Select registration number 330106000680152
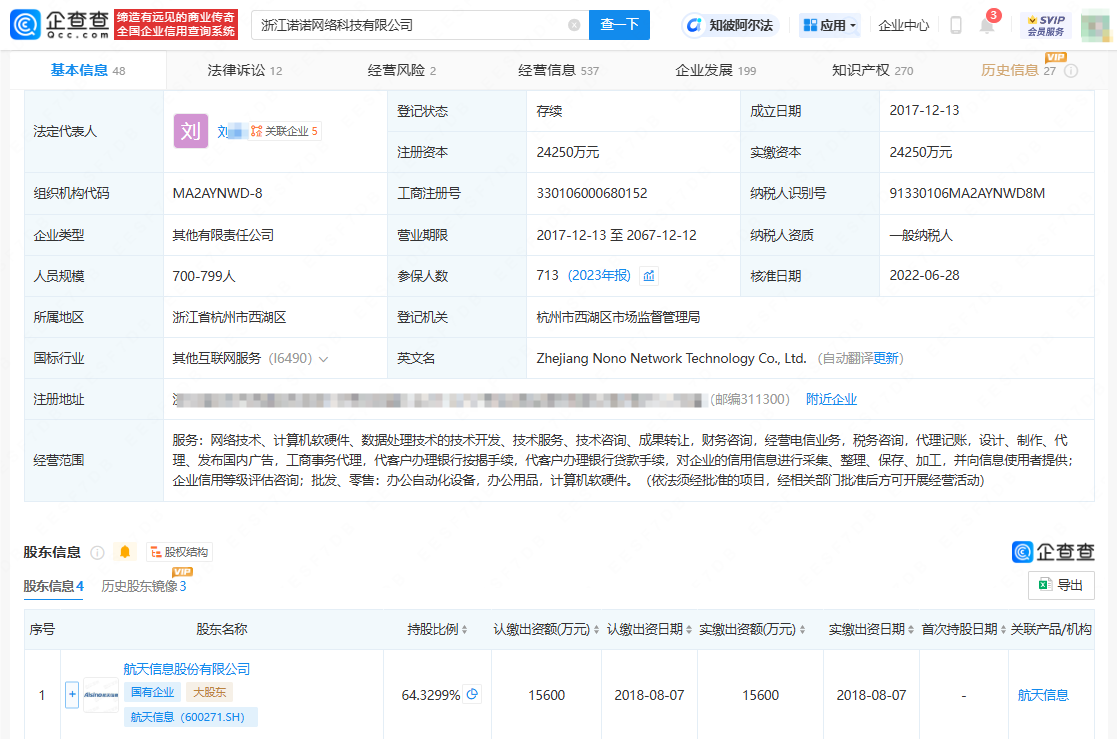The image size is (1117, 739). pos(592,193)
